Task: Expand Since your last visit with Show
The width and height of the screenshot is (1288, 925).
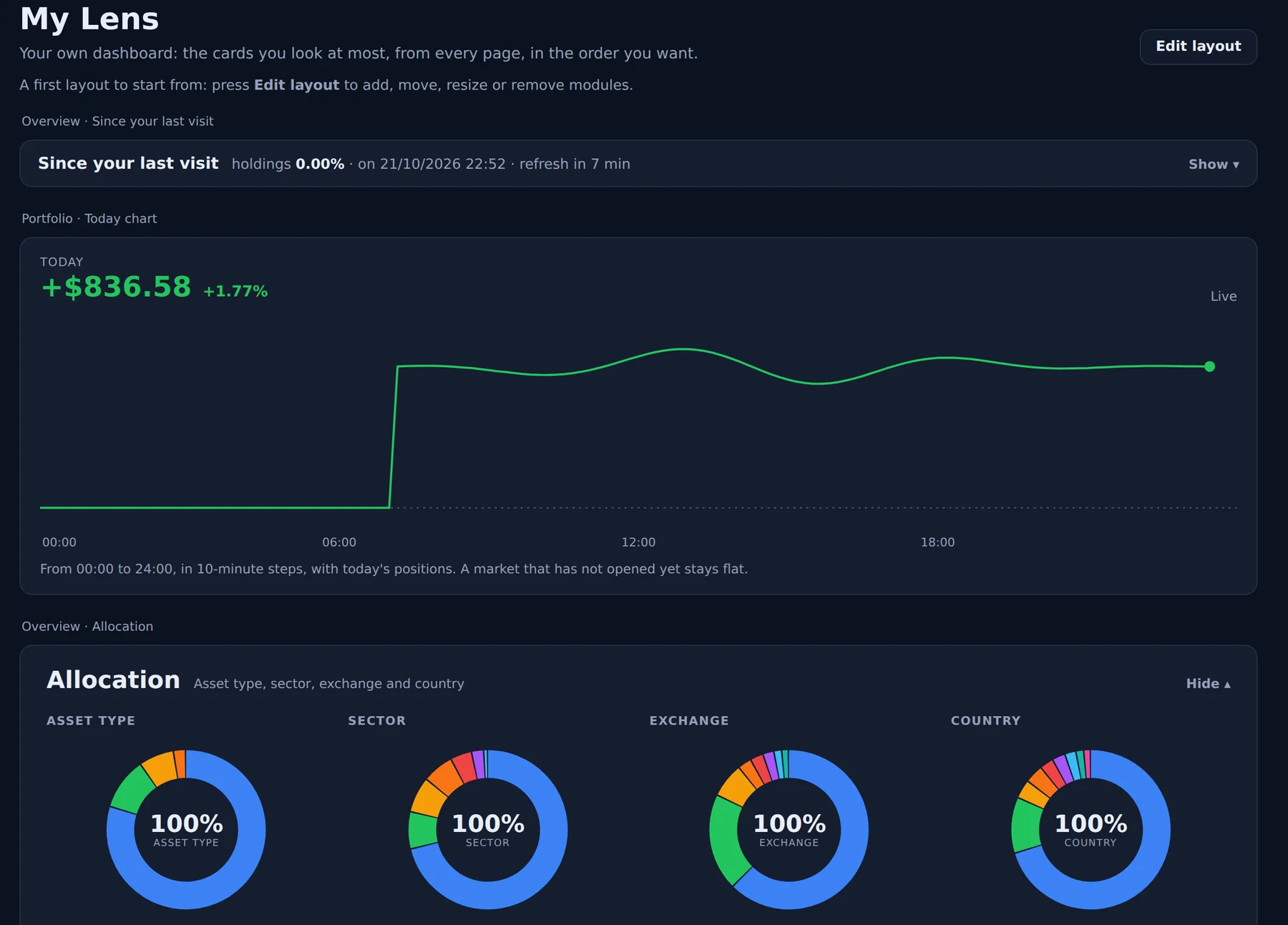Action: point(1214,164)
